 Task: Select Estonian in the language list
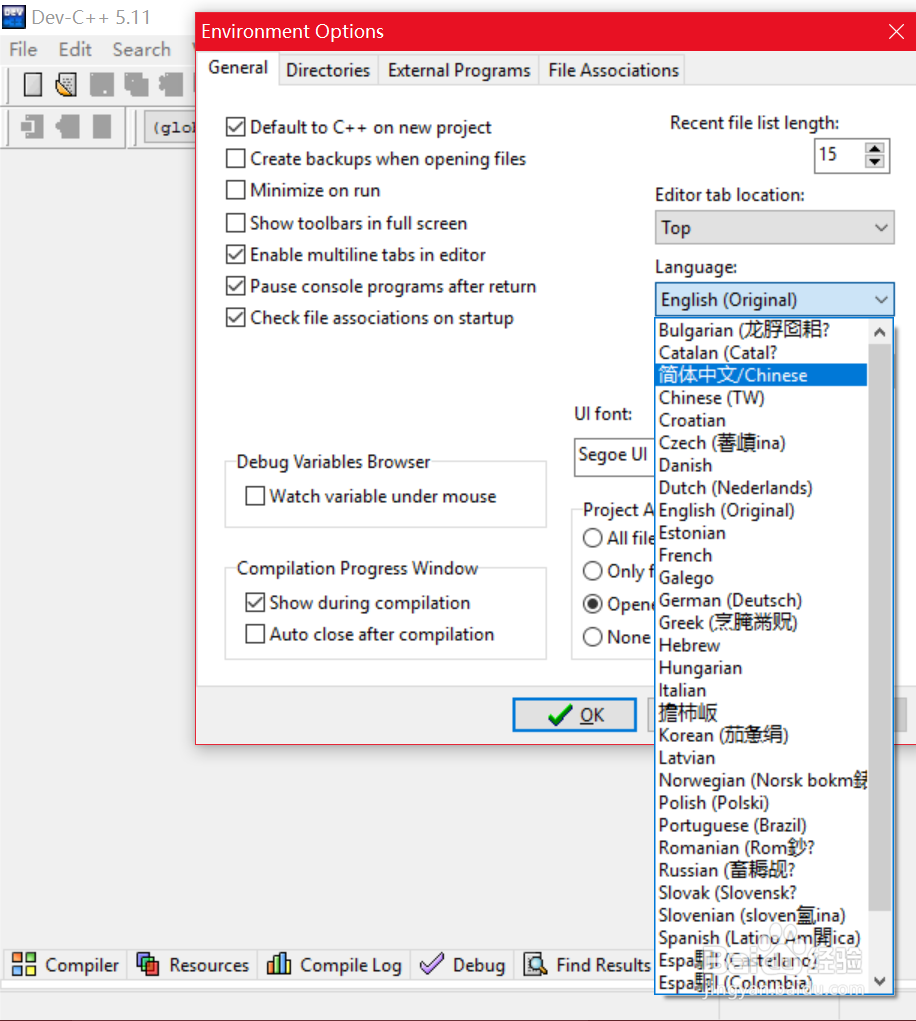761,533
